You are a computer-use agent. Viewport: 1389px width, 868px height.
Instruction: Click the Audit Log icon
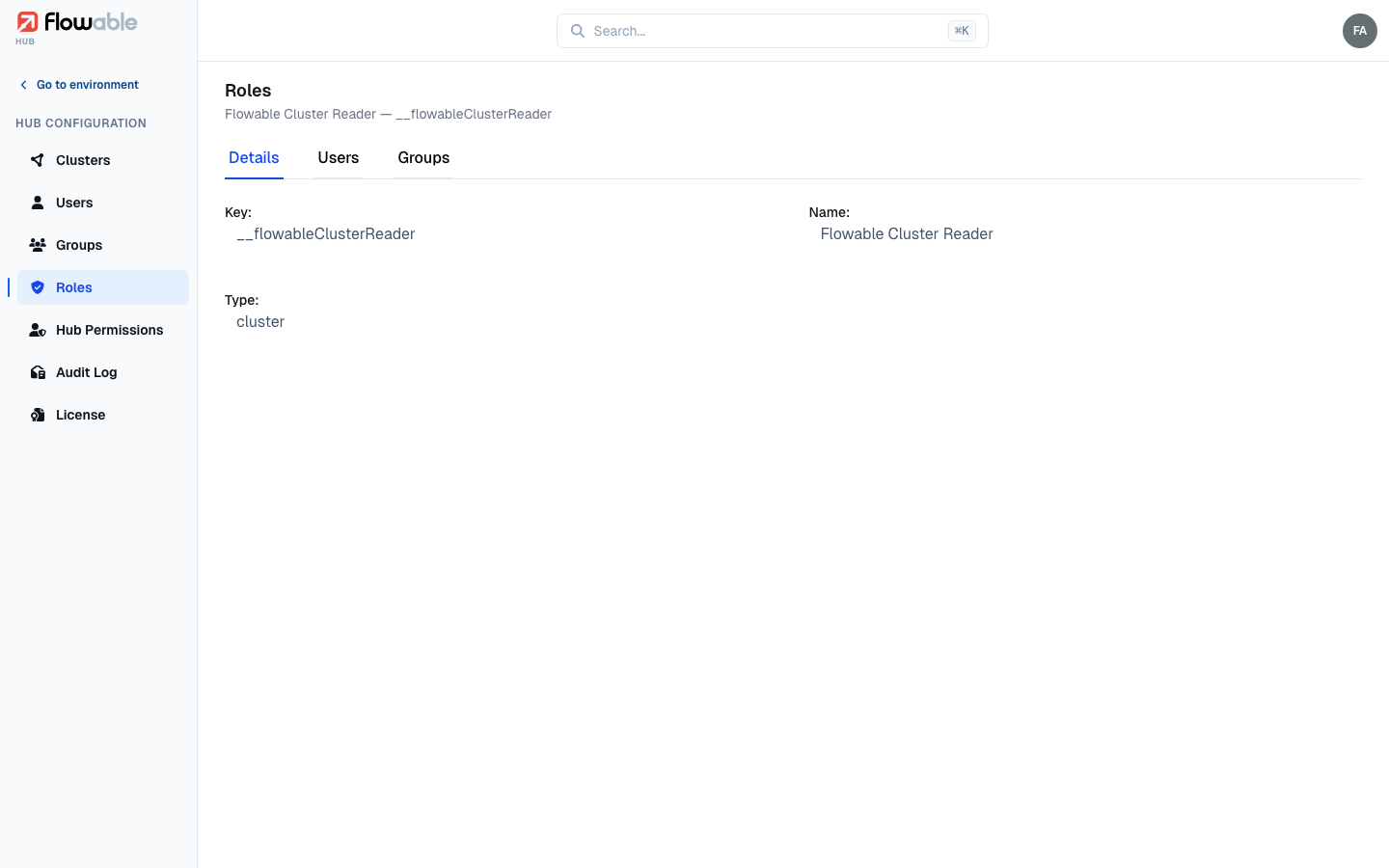(x=38, y=372)
